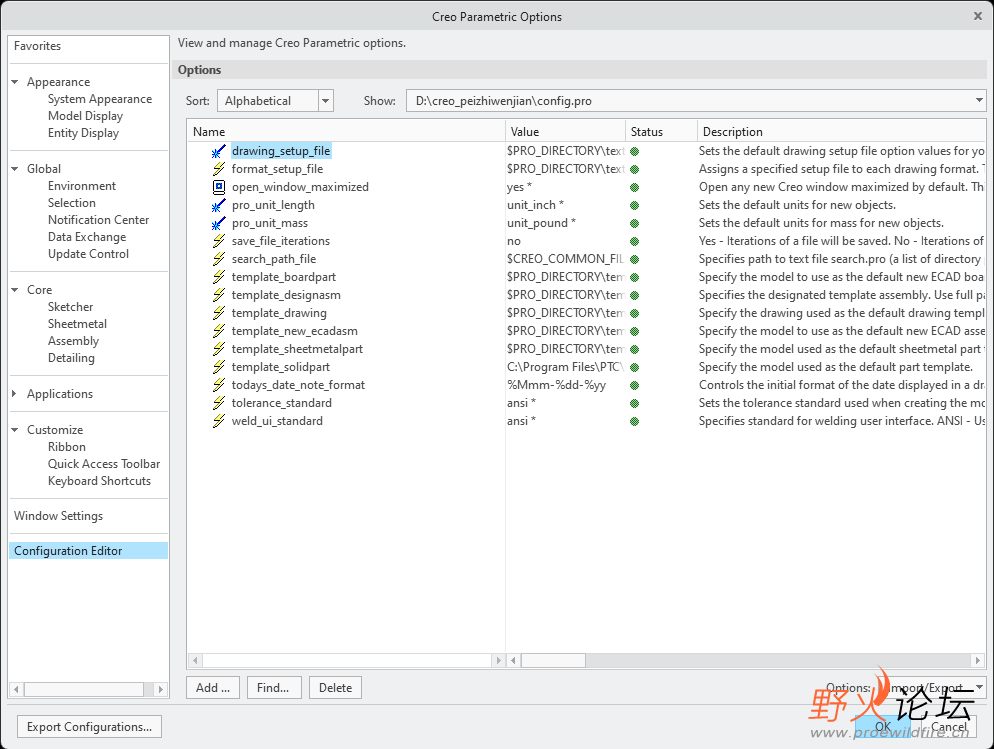Click the green status dot for template_solidpart
The image size is (994, 749).
pyautogui.click(x=634, y=368)
